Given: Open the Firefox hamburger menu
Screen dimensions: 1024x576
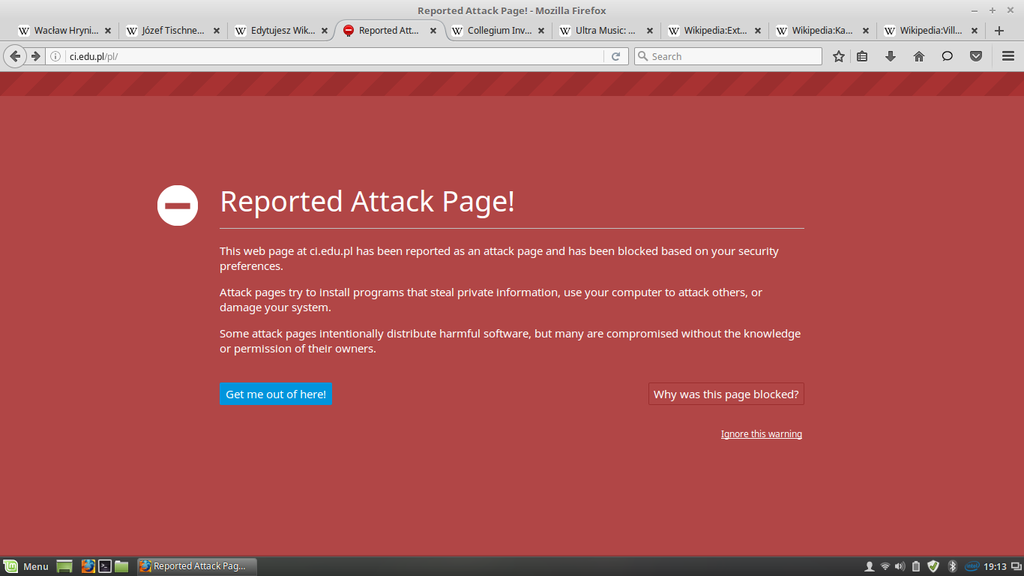Looking at the screenshot, I should pos(1008,56).
